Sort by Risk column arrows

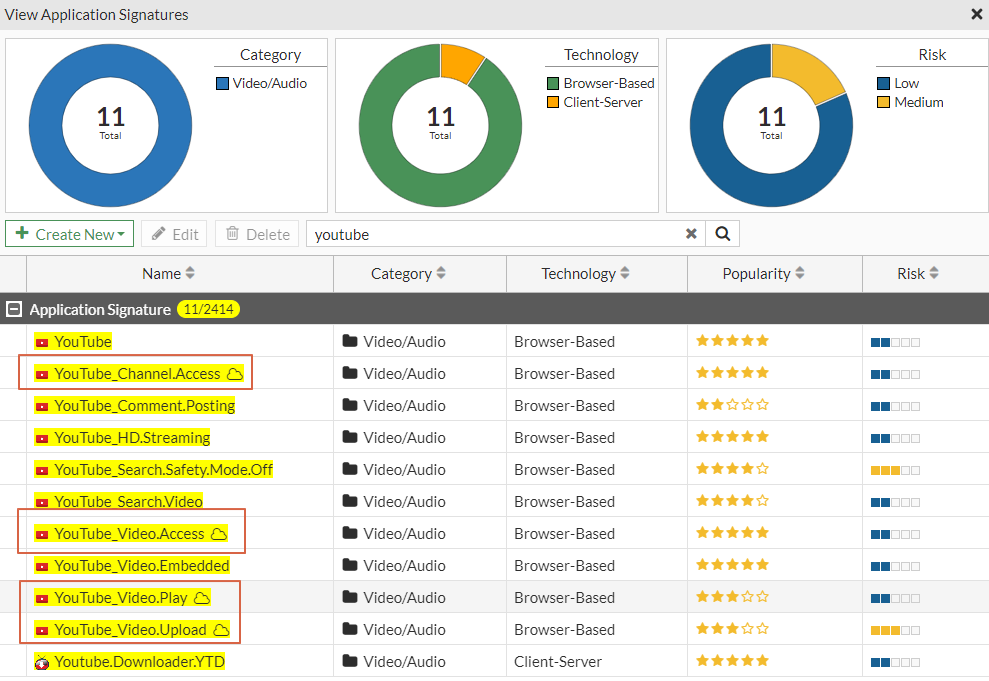point(933,273)
